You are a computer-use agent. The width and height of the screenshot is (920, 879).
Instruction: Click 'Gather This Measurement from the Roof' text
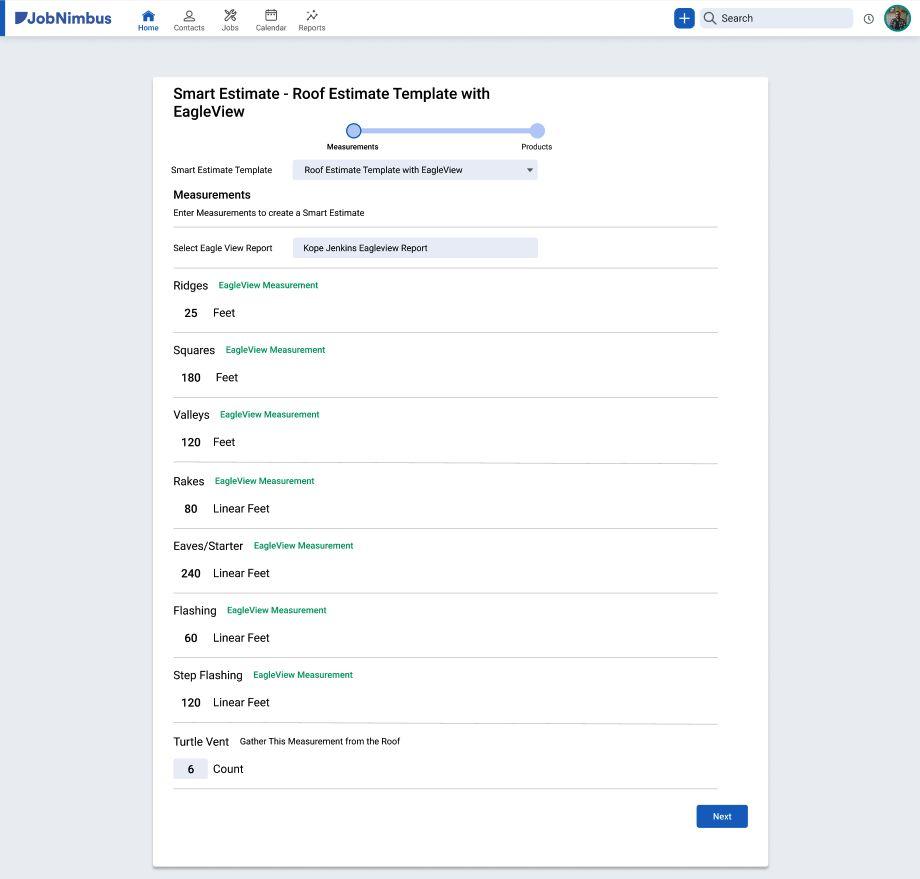320,741
